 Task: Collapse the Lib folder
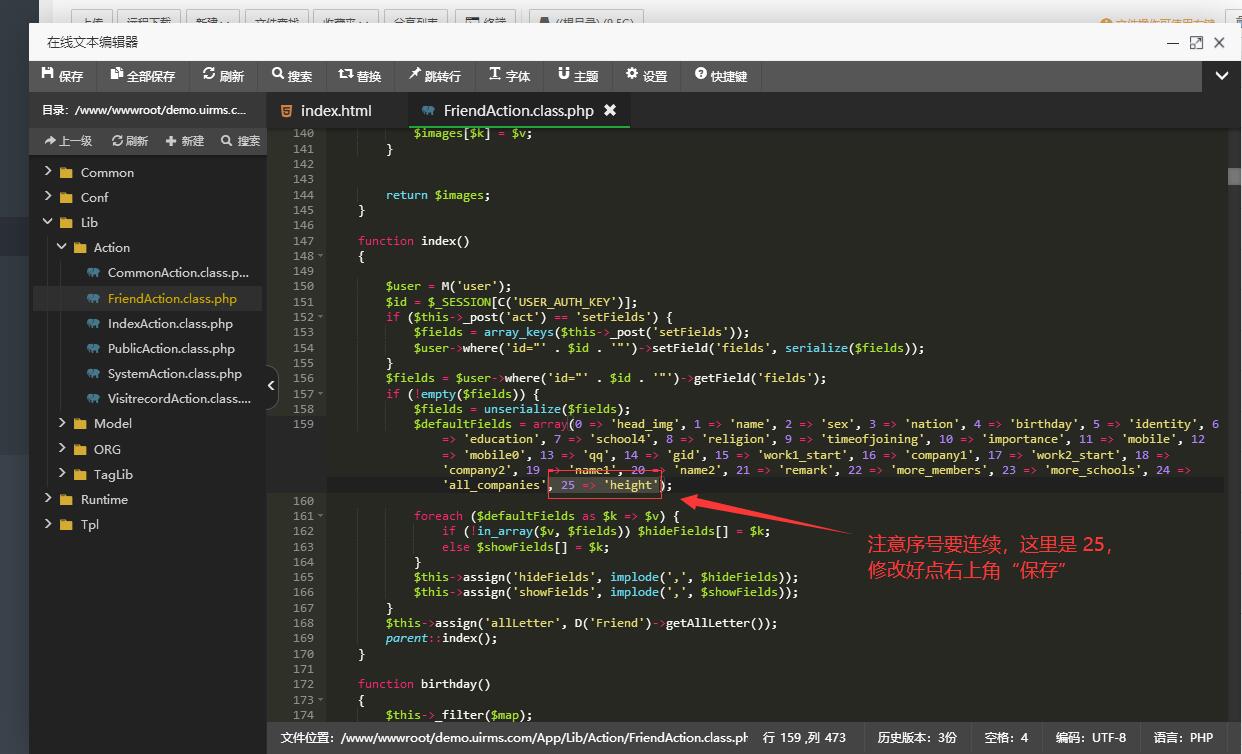click(48, 222)
